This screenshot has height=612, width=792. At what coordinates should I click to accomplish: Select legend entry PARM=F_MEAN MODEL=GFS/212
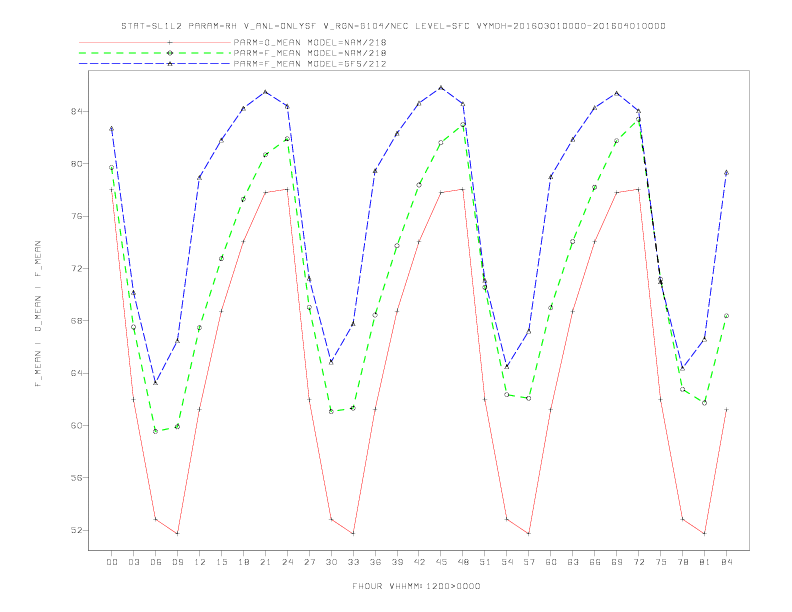click(310, 64)
